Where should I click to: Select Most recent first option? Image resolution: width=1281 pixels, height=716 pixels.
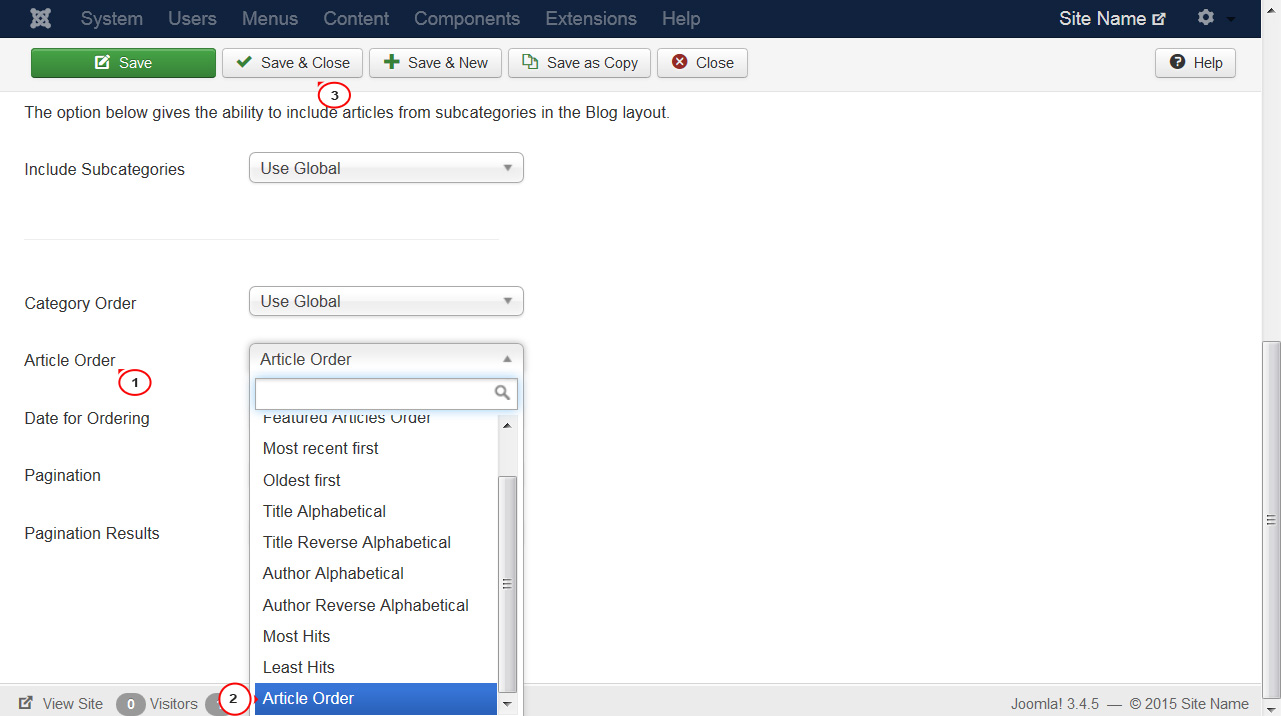point(376,448)
